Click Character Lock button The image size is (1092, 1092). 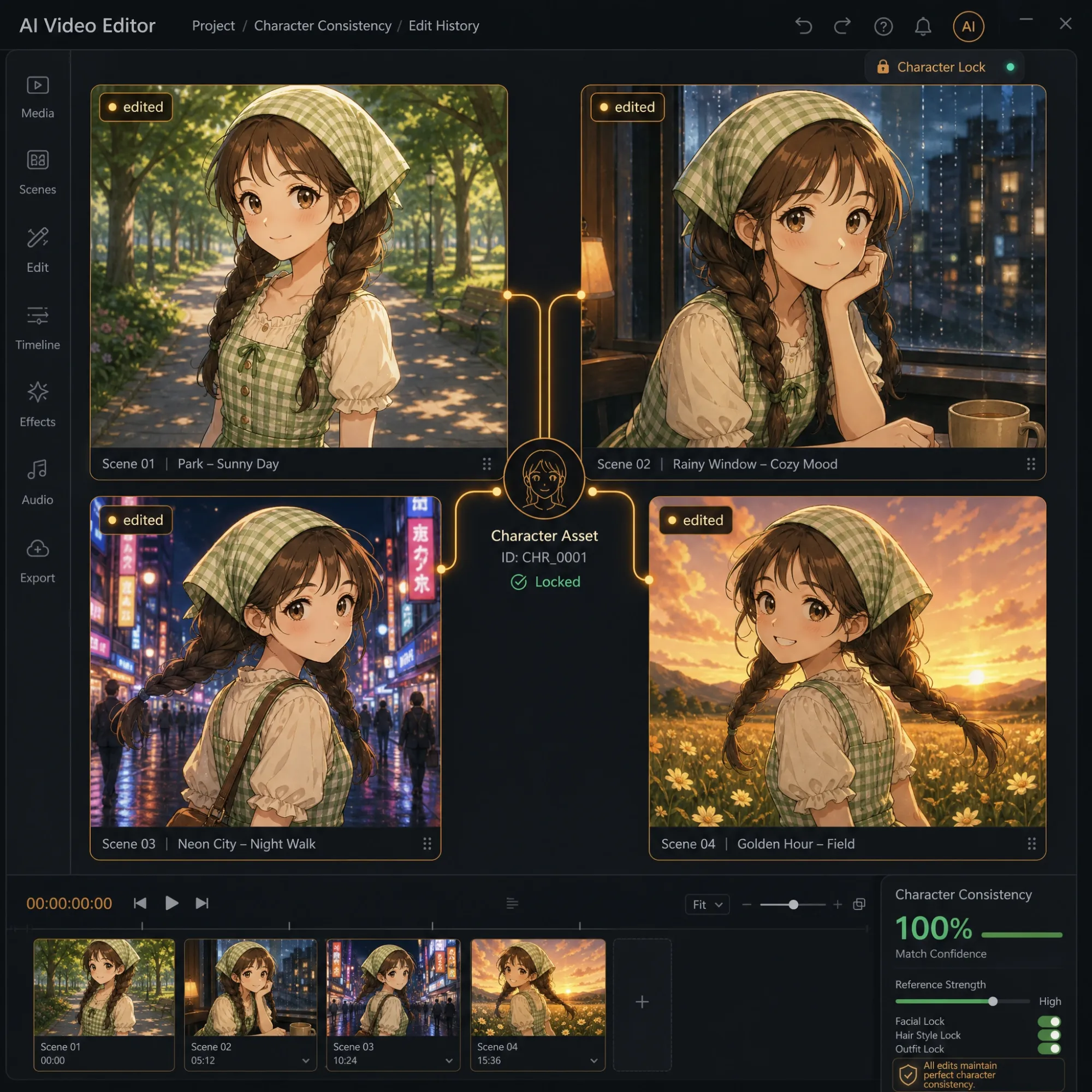[x=944, y=67]
